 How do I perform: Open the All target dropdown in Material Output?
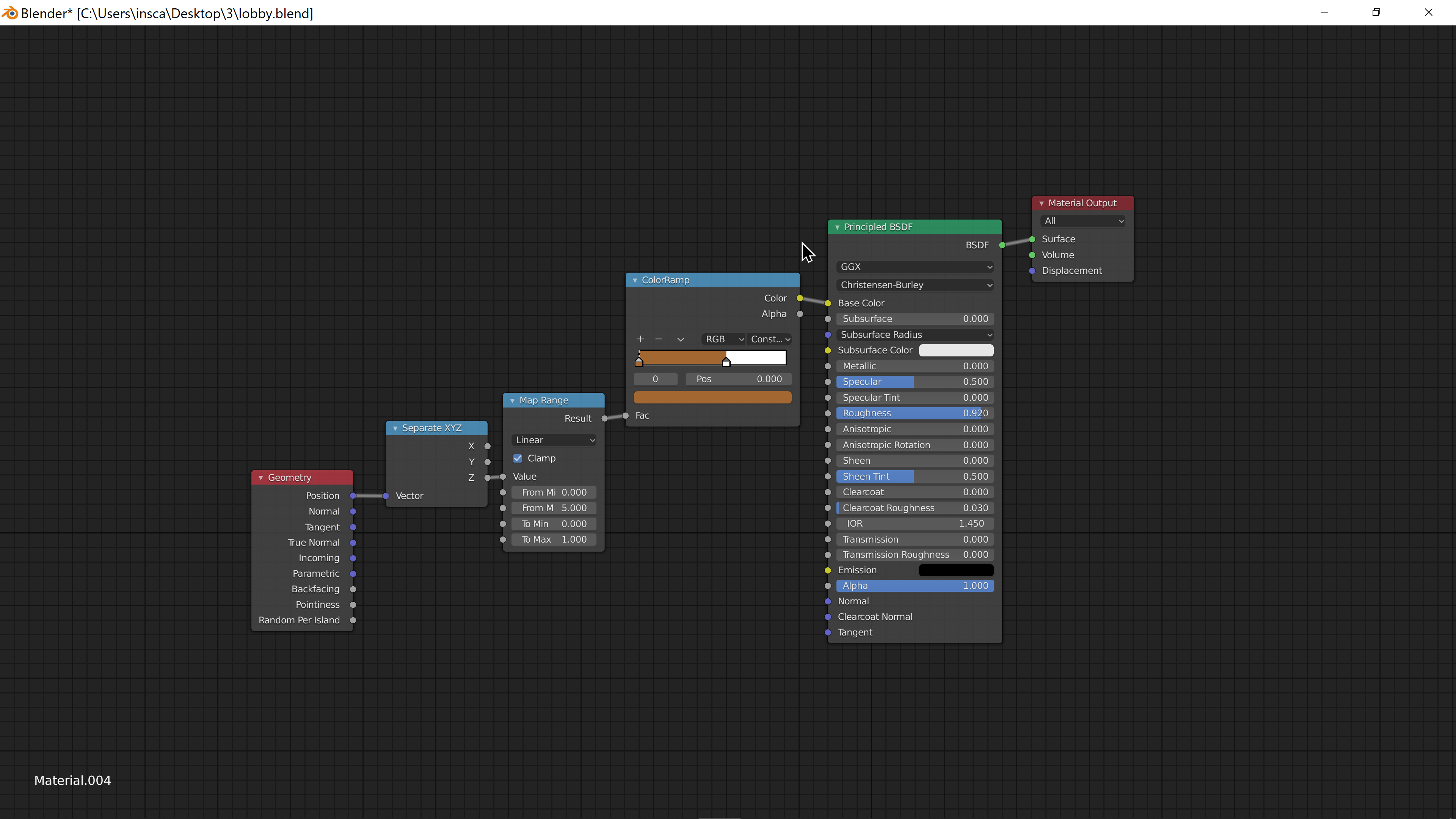(x=1083, y=221)
